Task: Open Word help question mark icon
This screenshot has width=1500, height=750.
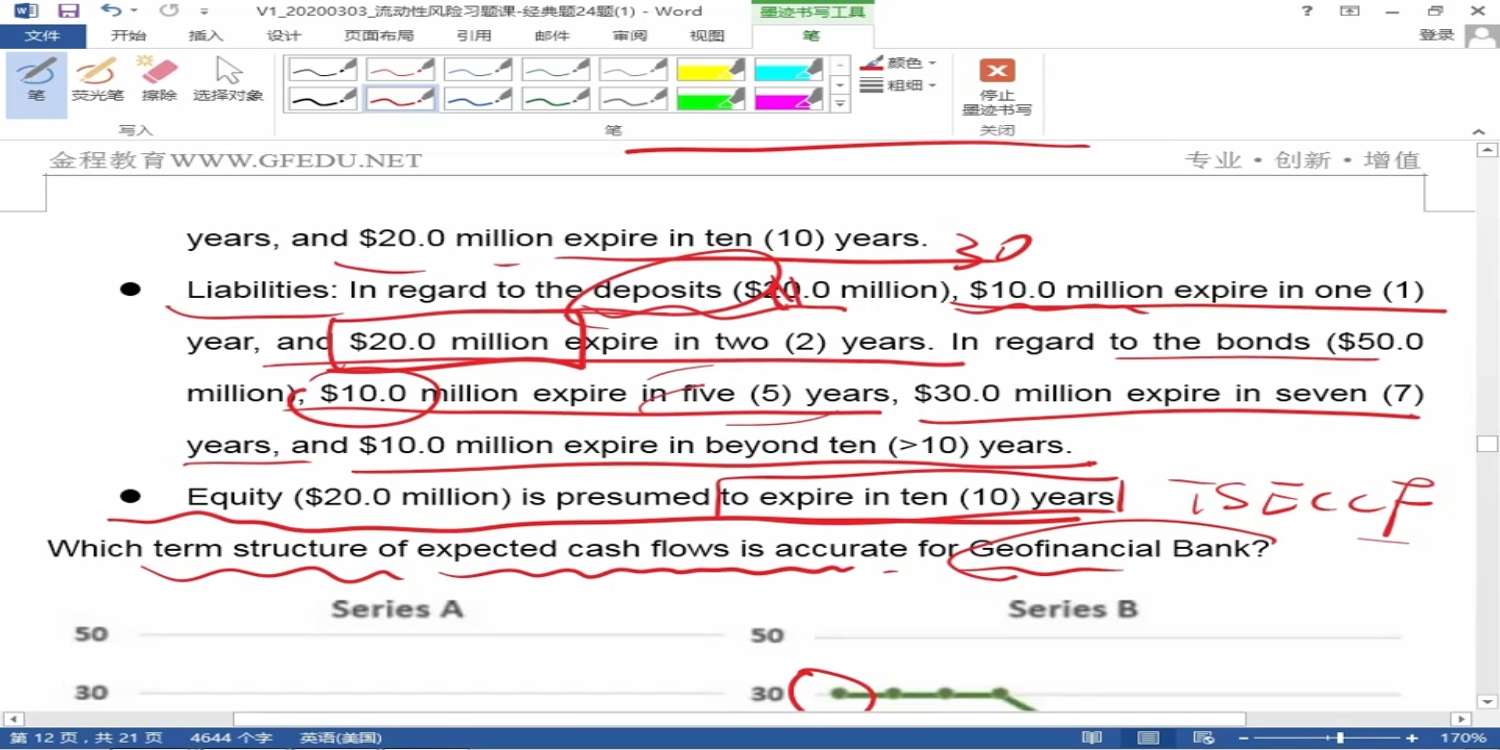Action: point(1307,11)
